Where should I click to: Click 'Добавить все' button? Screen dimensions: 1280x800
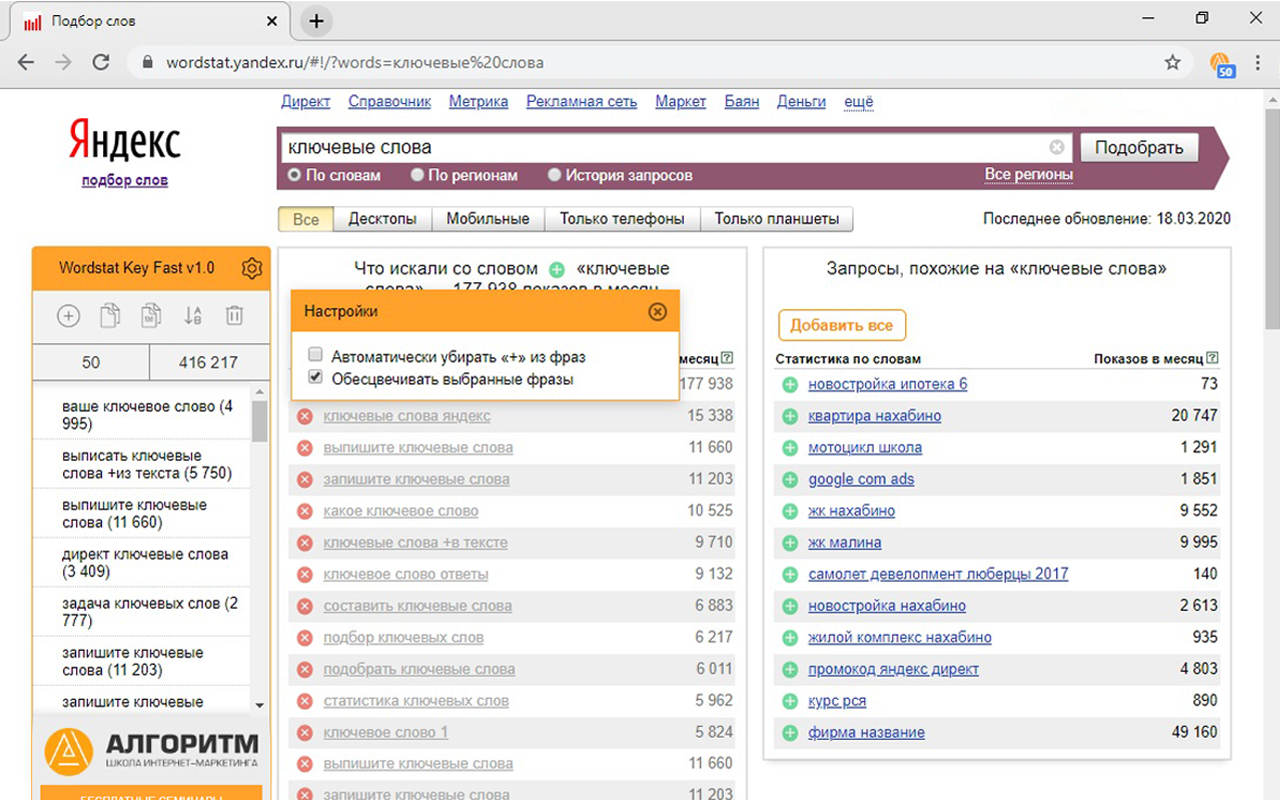pos(842,325)
